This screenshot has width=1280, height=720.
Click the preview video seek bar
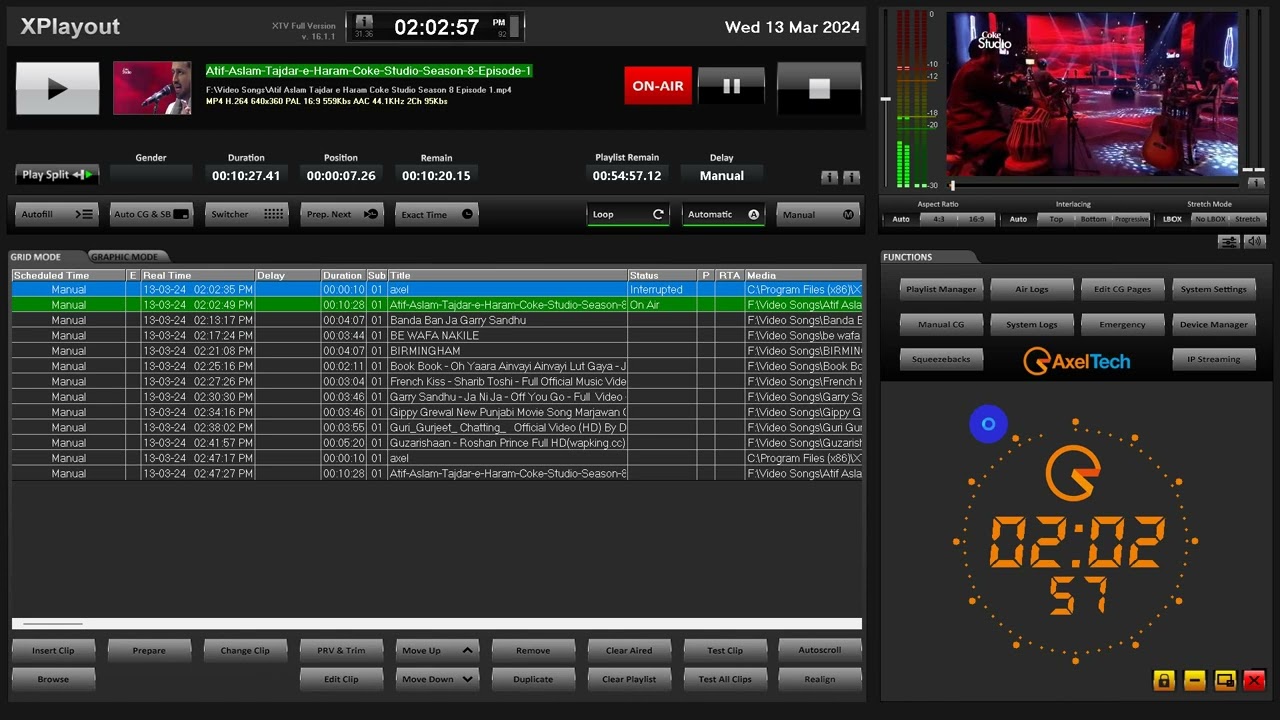click(x=1093, y=185)
